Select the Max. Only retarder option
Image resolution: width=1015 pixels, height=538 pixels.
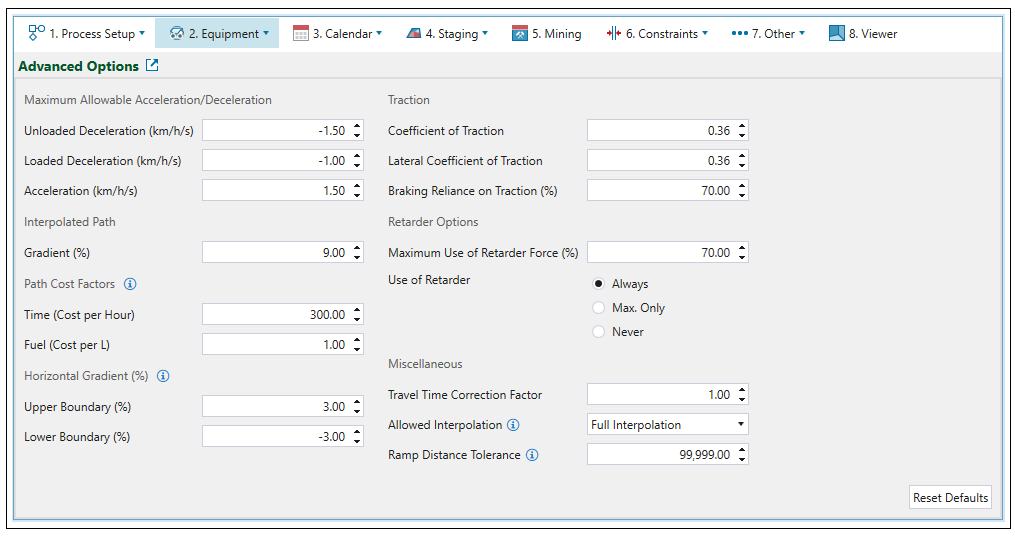[599, 308]
